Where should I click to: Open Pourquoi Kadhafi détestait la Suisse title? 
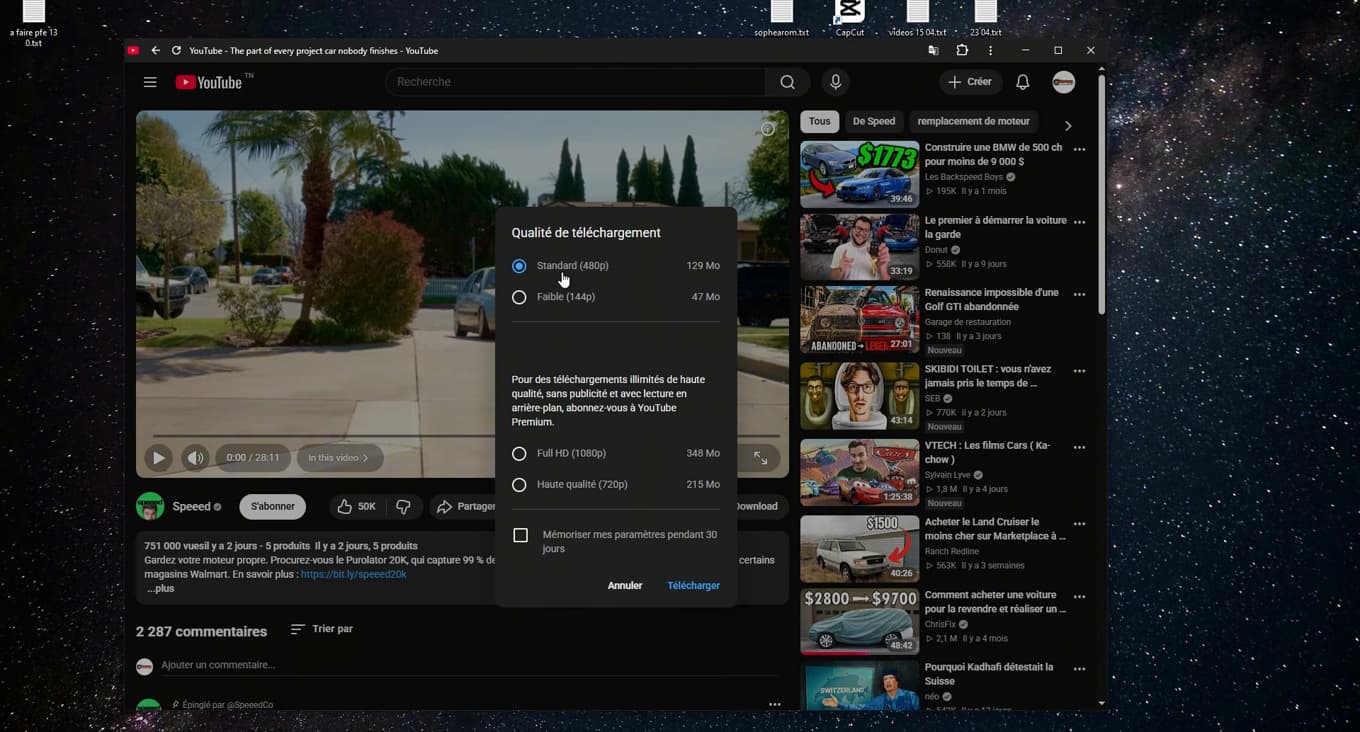989,674
